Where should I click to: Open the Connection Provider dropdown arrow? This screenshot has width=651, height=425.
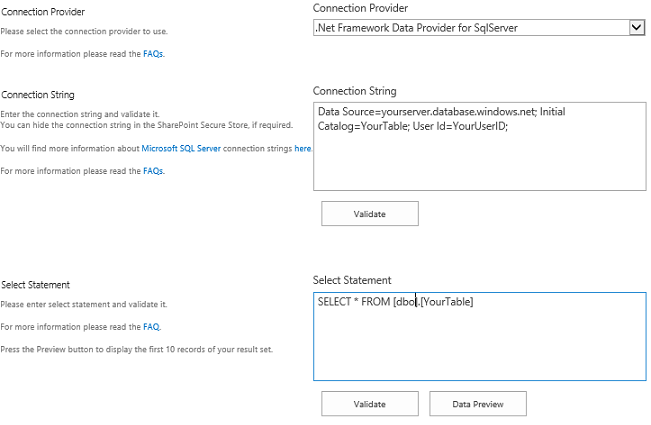(x=636, y=28)
